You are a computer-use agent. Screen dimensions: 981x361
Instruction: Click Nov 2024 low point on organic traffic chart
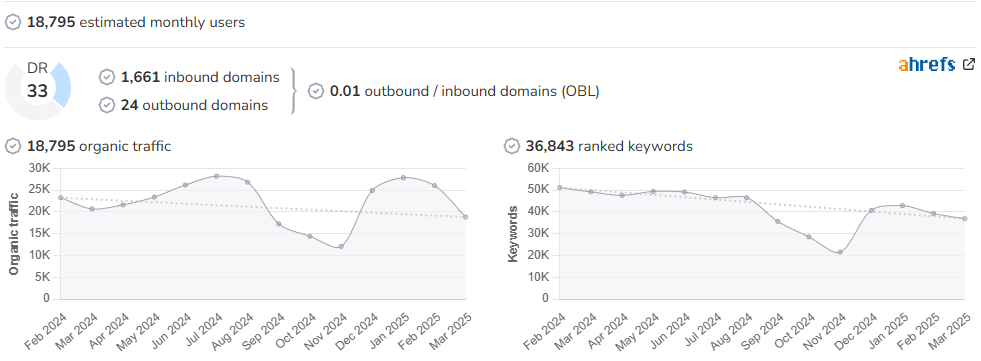pos(341,247)
